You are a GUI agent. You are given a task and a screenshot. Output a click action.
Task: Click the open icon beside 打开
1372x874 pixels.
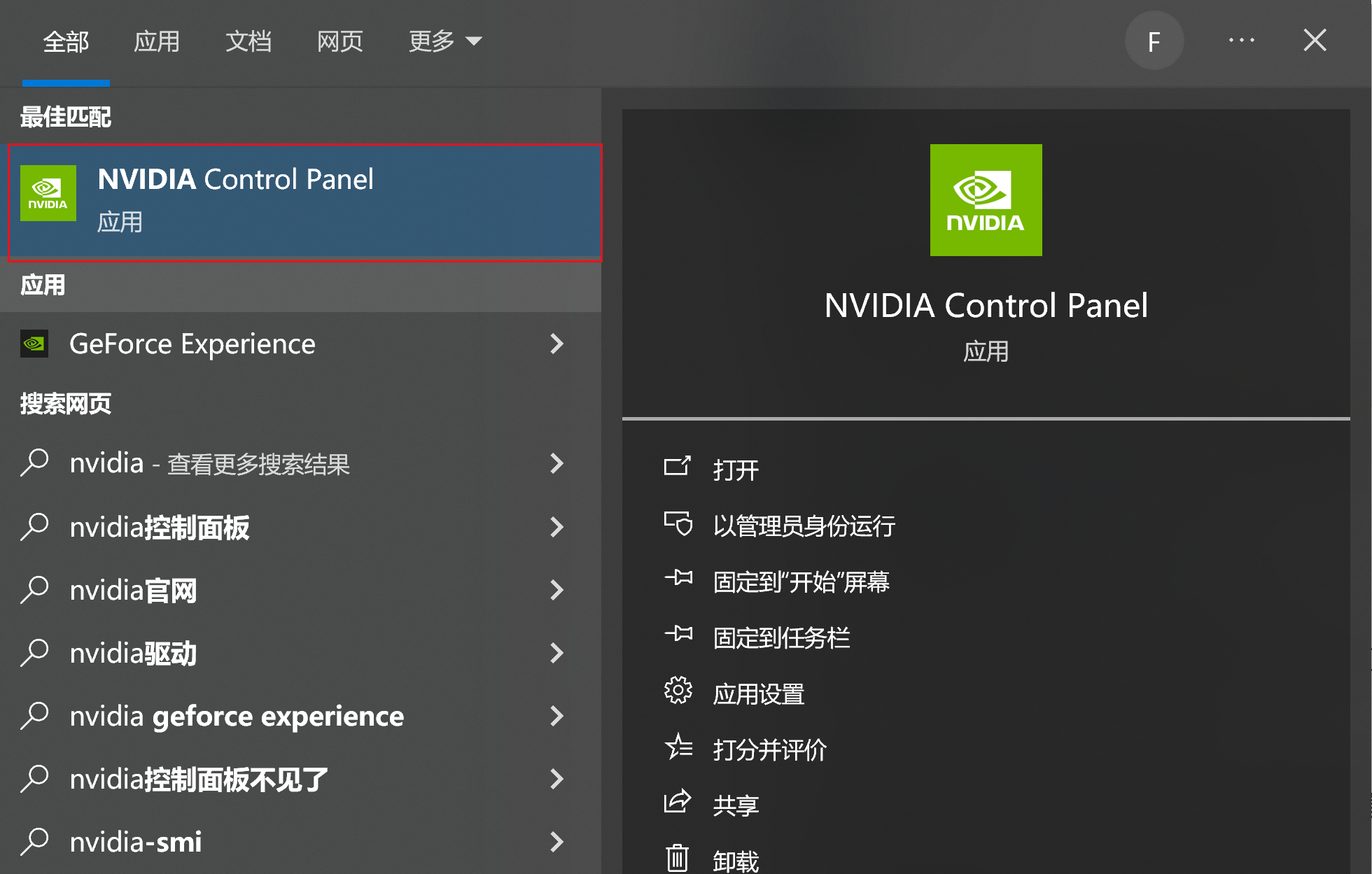click(677, 466)
